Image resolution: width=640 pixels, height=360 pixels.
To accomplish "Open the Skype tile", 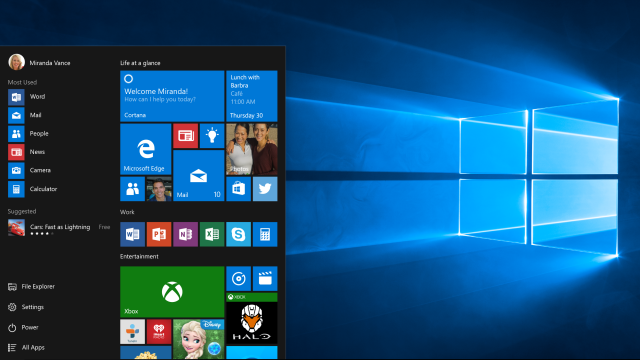I will pyautogui.click(x=238, y=234).
